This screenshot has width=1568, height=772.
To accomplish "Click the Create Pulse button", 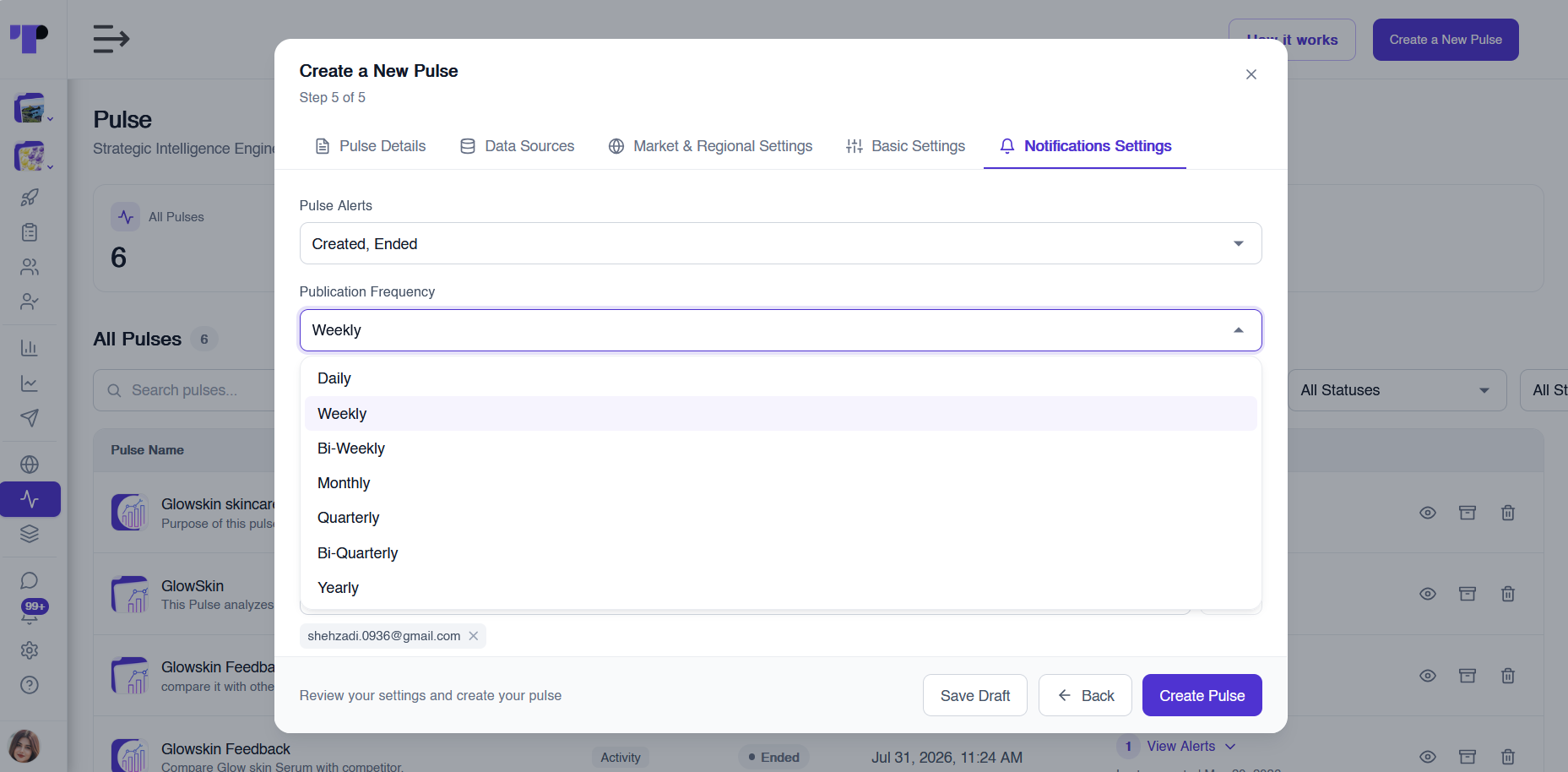I will pyautogui.click(x=1202, y=695).
